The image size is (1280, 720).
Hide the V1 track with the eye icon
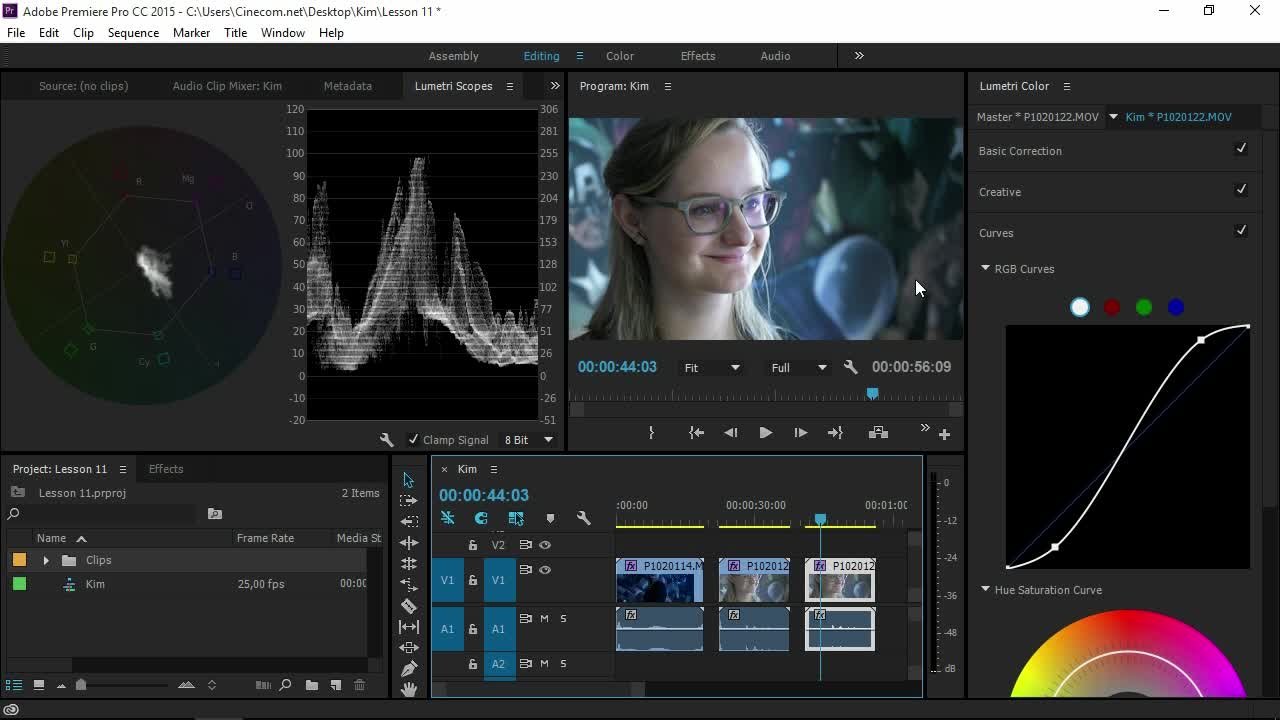coord(545,569)
